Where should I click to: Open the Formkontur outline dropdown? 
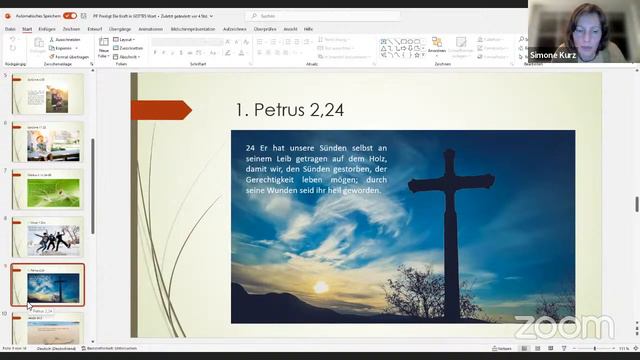coord(493,48)
